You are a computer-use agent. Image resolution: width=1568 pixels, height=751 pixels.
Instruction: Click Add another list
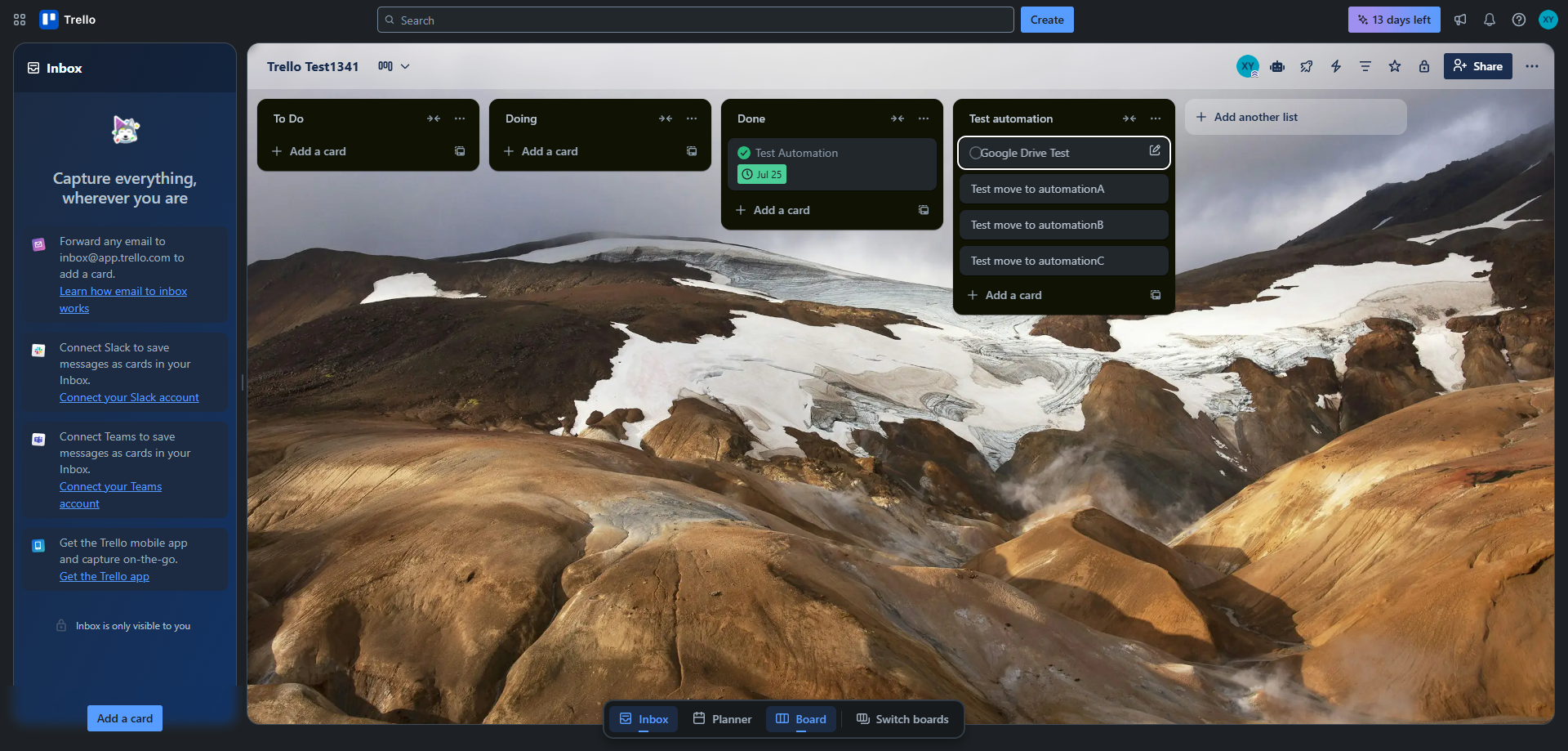(x=1296, y=117)
